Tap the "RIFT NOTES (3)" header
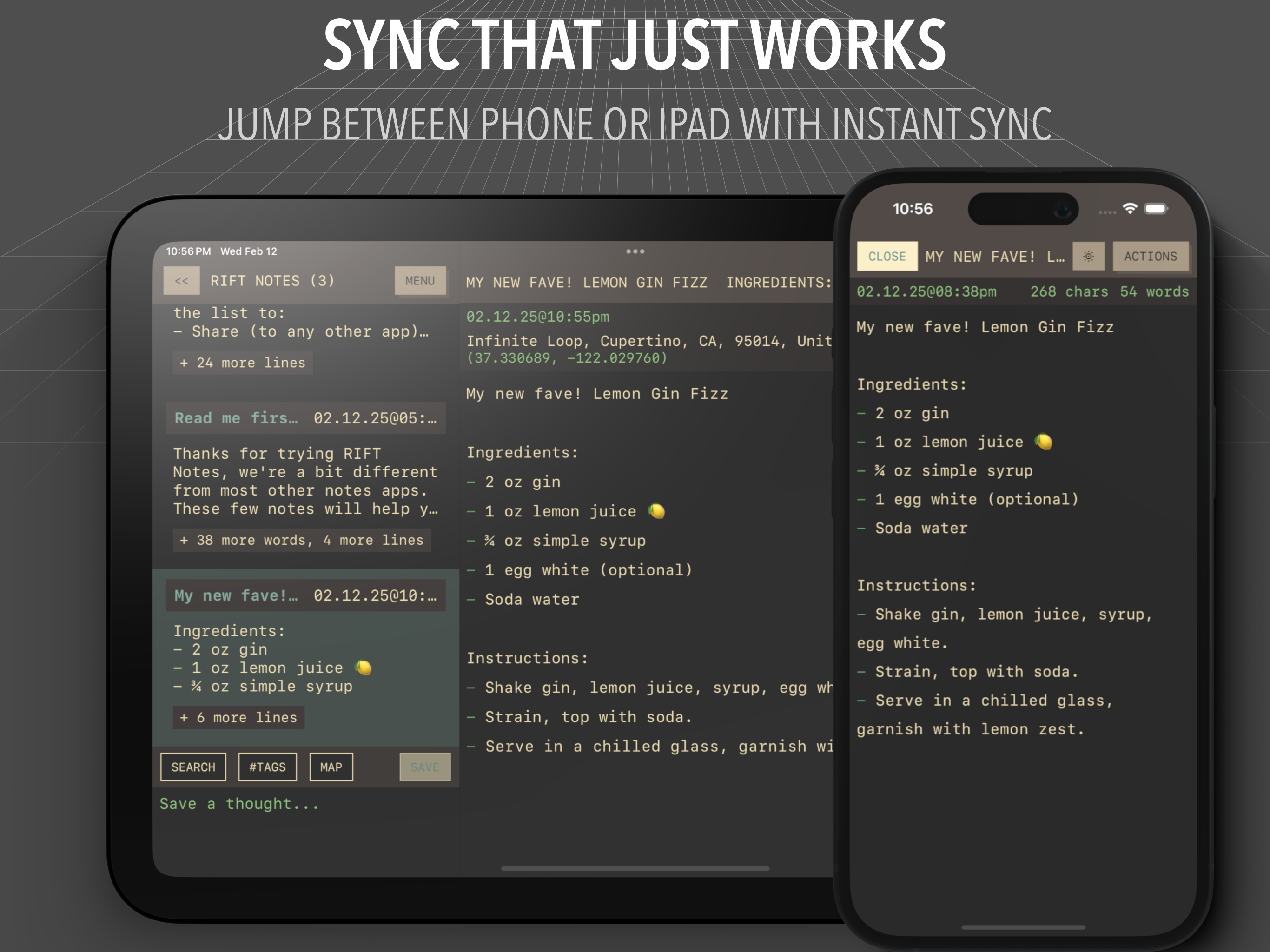The width and height of the screenshot is (1270, 952). click(272, 281)
